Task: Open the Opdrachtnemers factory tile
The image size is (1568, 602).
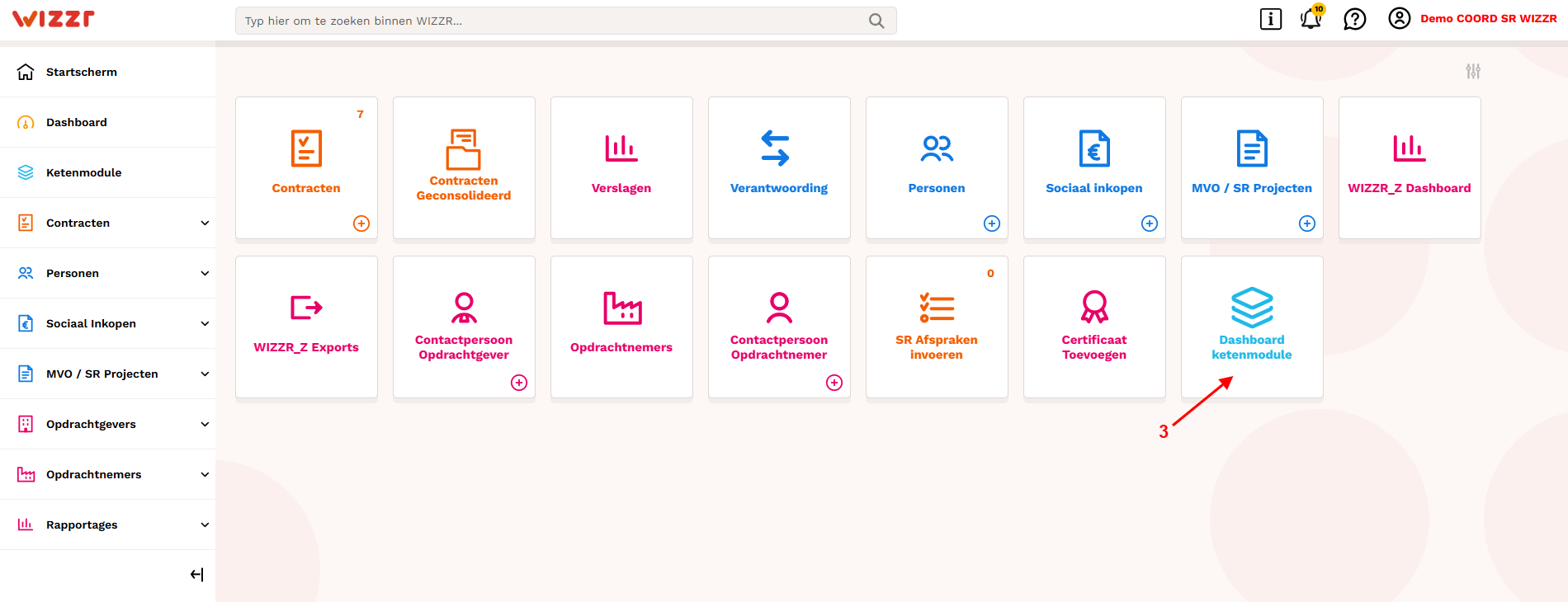Action: point(621,327)
